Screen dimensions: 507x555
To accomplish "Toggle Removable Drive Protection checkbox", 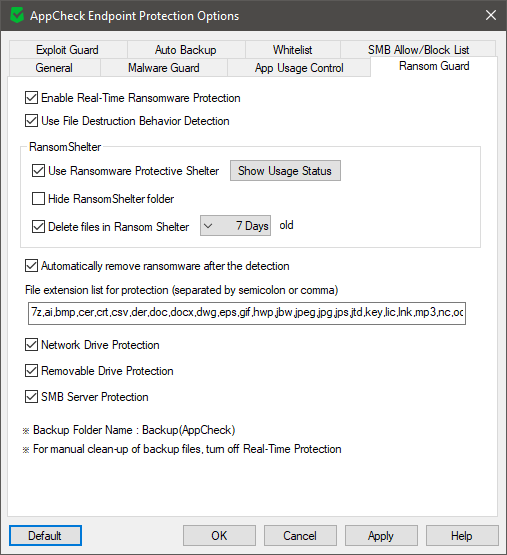I will pos(32,371).
